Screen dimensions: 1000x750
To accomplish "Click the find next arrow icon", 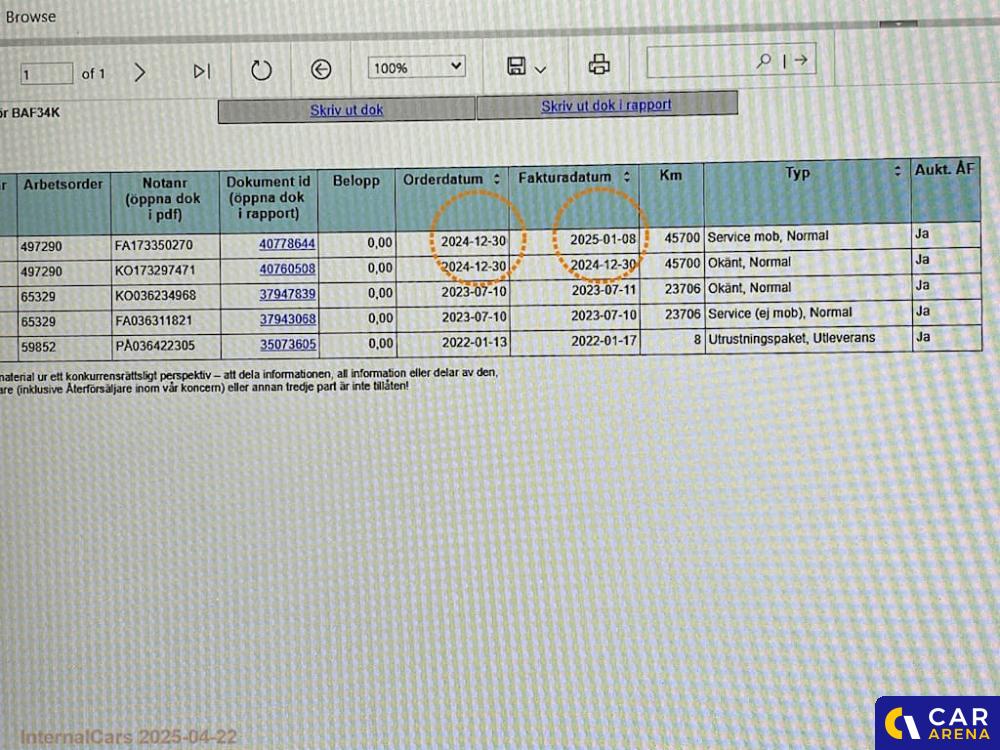I will (800, 61).
